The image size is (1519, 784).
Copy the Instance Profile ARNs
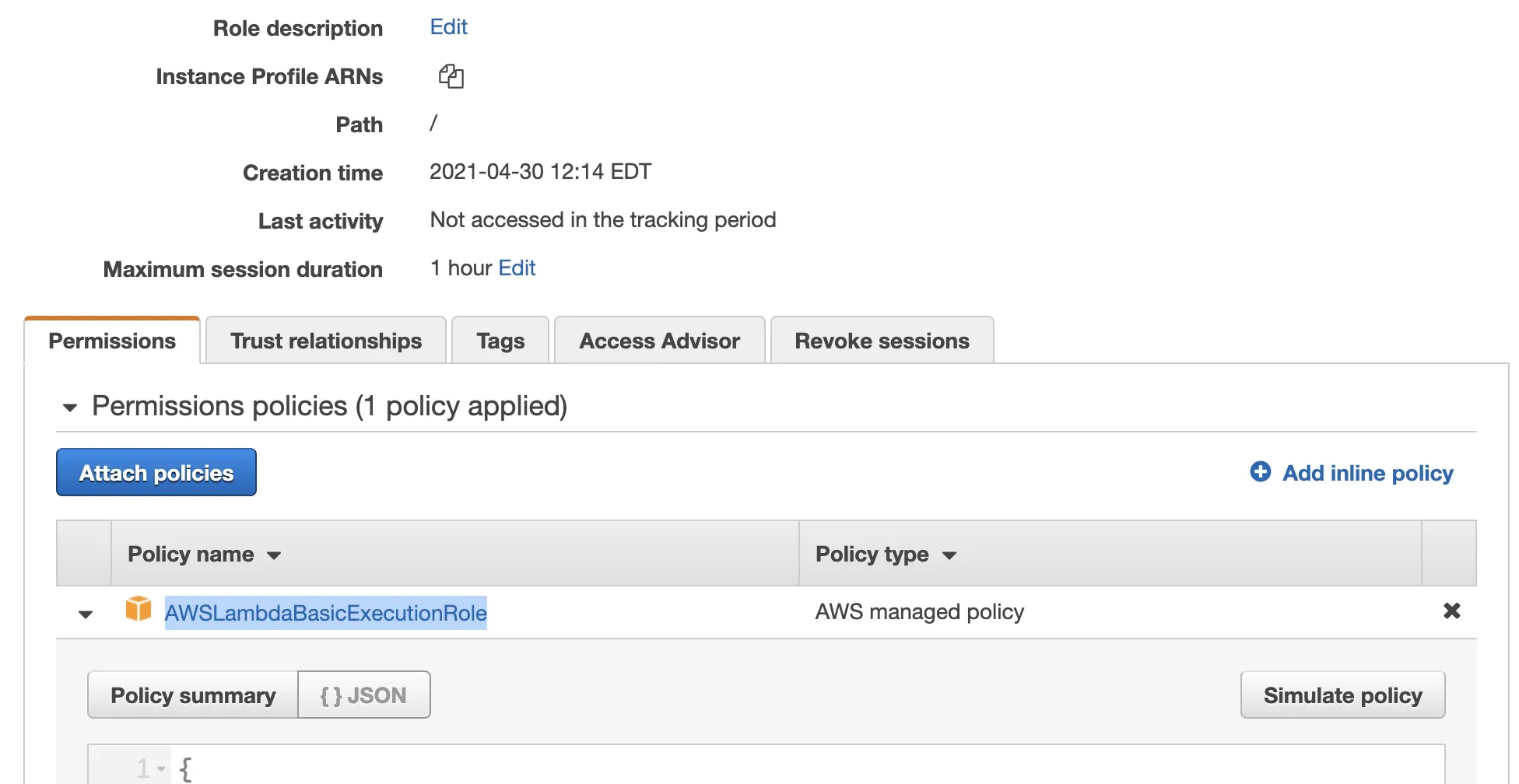click(451, 76)
